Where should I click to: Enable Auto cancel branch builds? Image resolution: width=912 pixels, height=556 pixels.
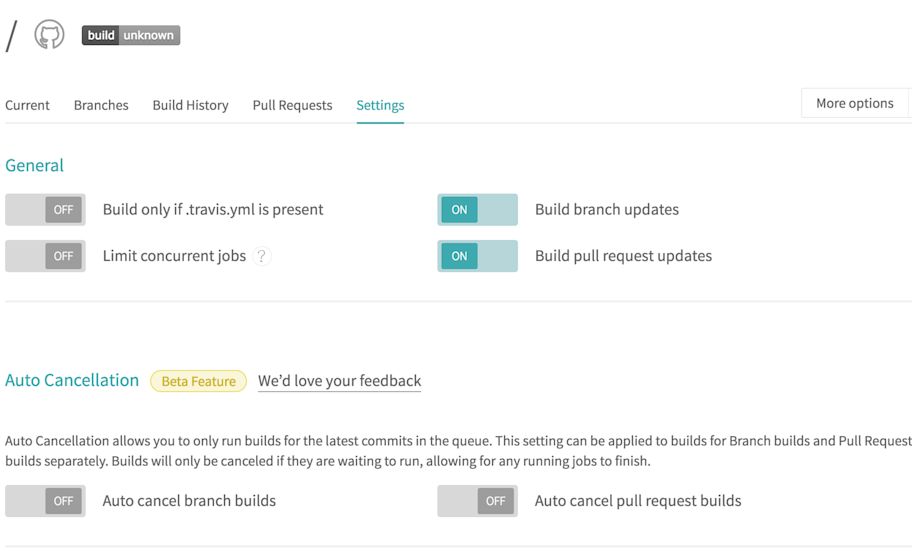tap(46, 501)
